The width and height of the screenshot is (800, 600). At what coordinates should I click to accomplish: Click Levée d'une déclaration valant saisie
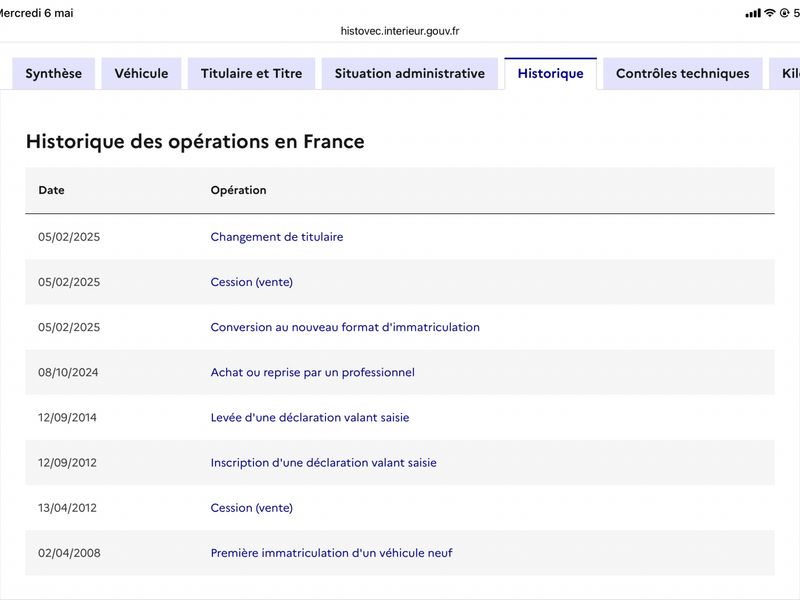click(310, 417)
